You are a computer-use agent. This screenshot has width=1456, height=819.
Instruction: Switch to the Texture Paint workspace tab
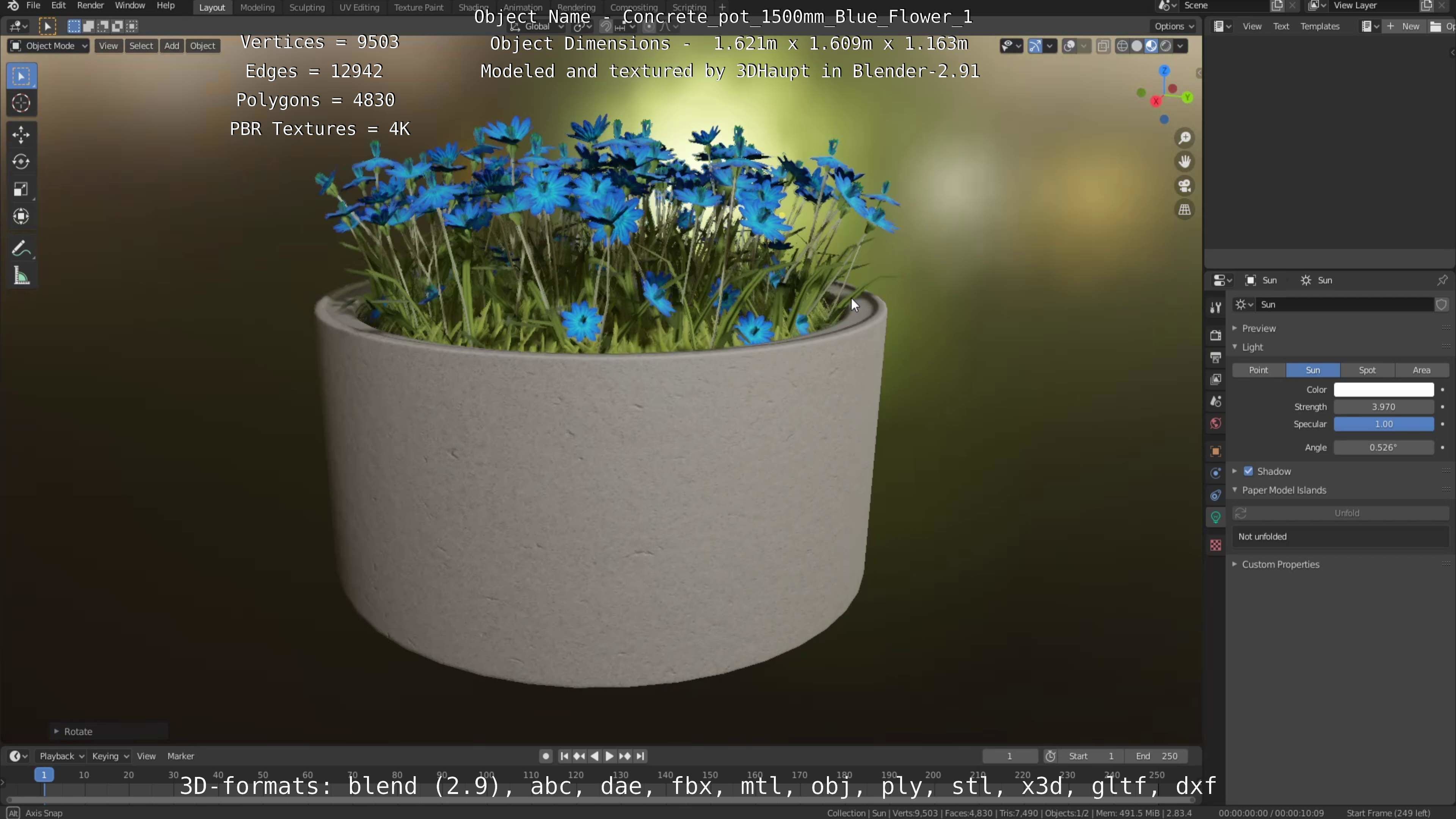pyautogui.click(x=418, y=7)
